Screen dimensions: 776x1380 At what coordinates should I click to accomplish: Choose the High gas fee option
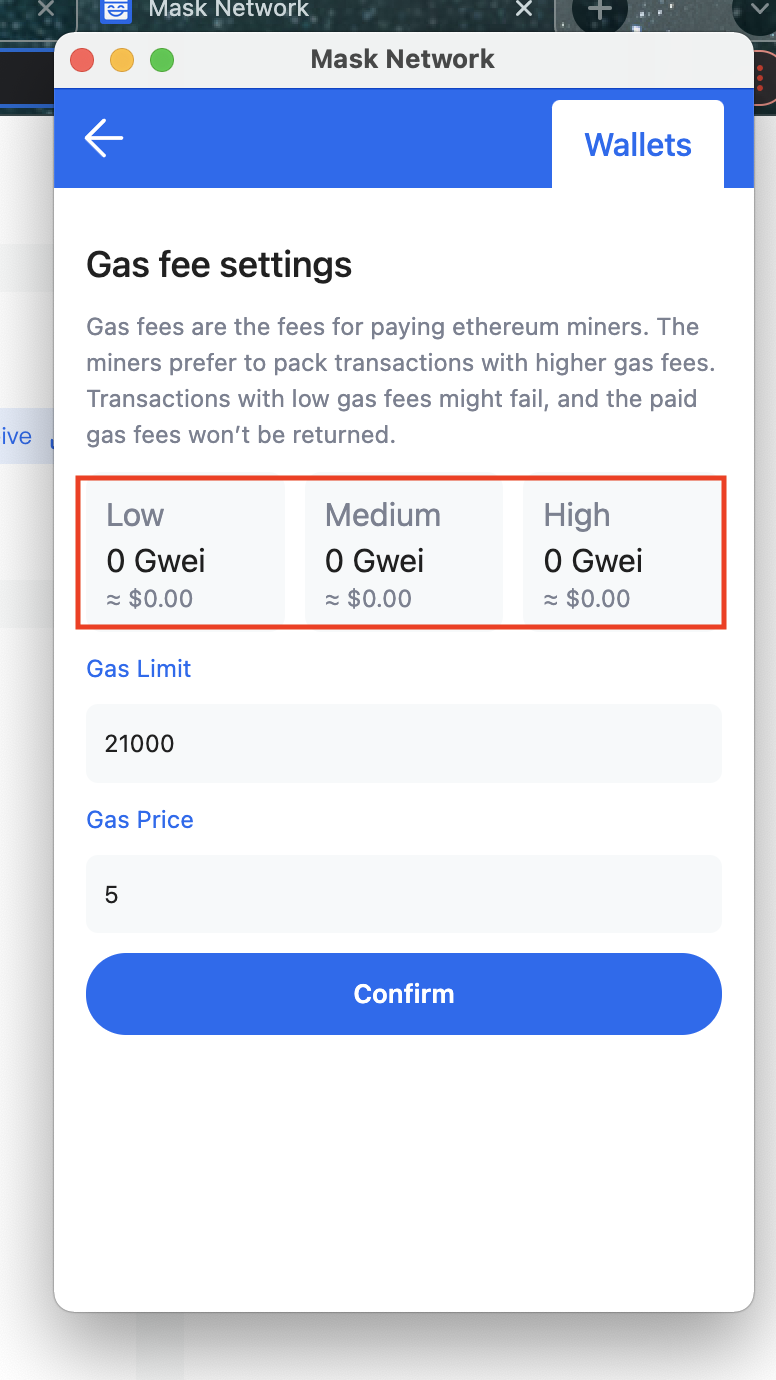621,554
